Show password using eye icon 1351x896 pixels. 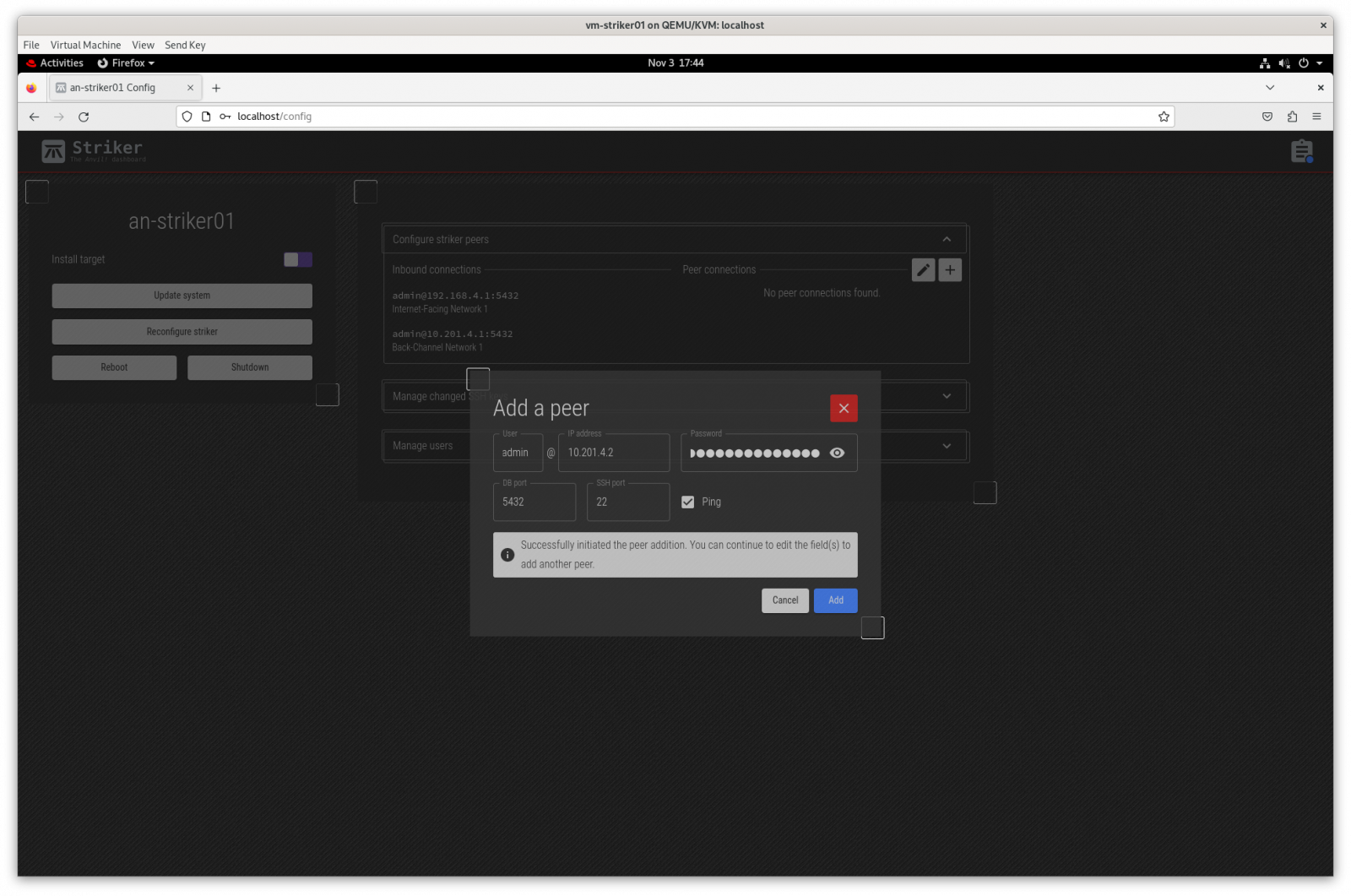(837, 453)
